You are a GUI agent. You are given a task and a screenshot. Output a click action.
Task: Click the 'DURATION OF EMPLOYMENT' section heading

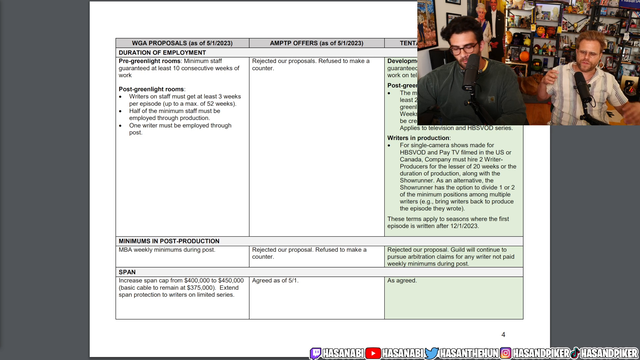(x=162, y=53)
